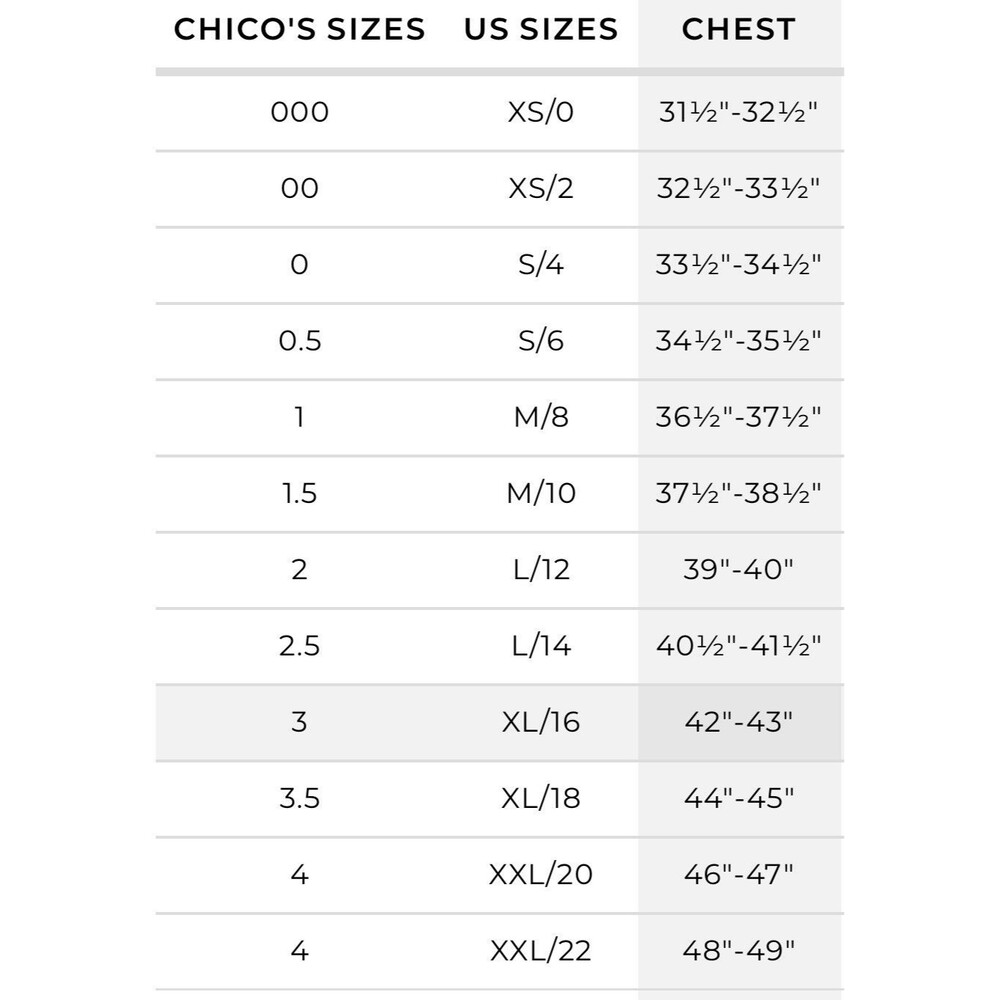Viewport: 1000px width, 1000px height.
Task: Click chest measurement 42"-43"
Action: pos(739,723)
